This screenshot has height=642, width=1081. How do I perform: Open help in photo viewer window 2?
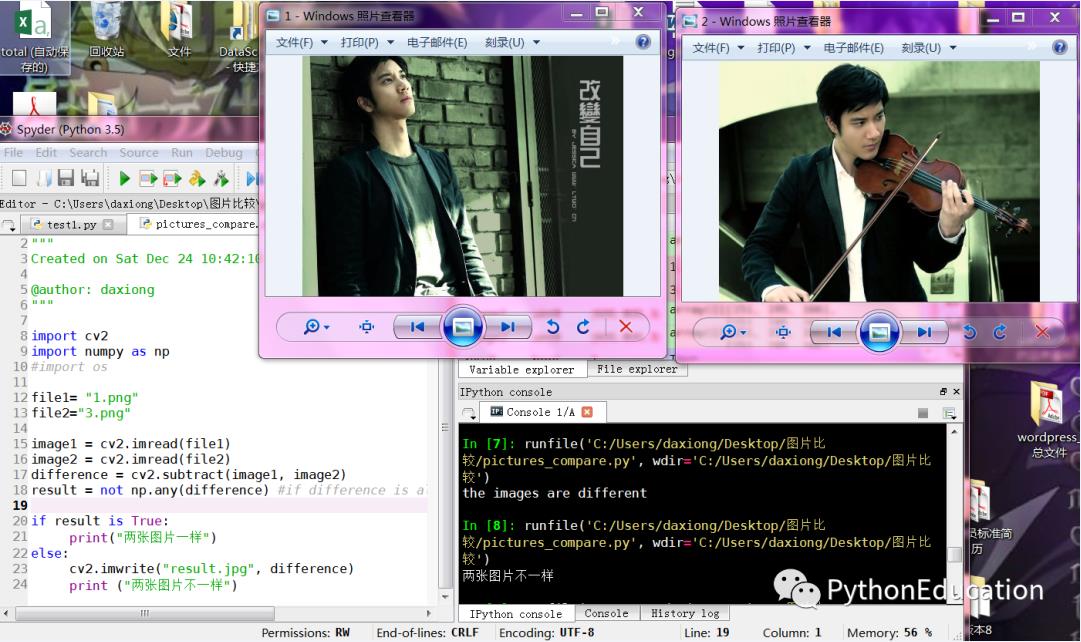1060,48
